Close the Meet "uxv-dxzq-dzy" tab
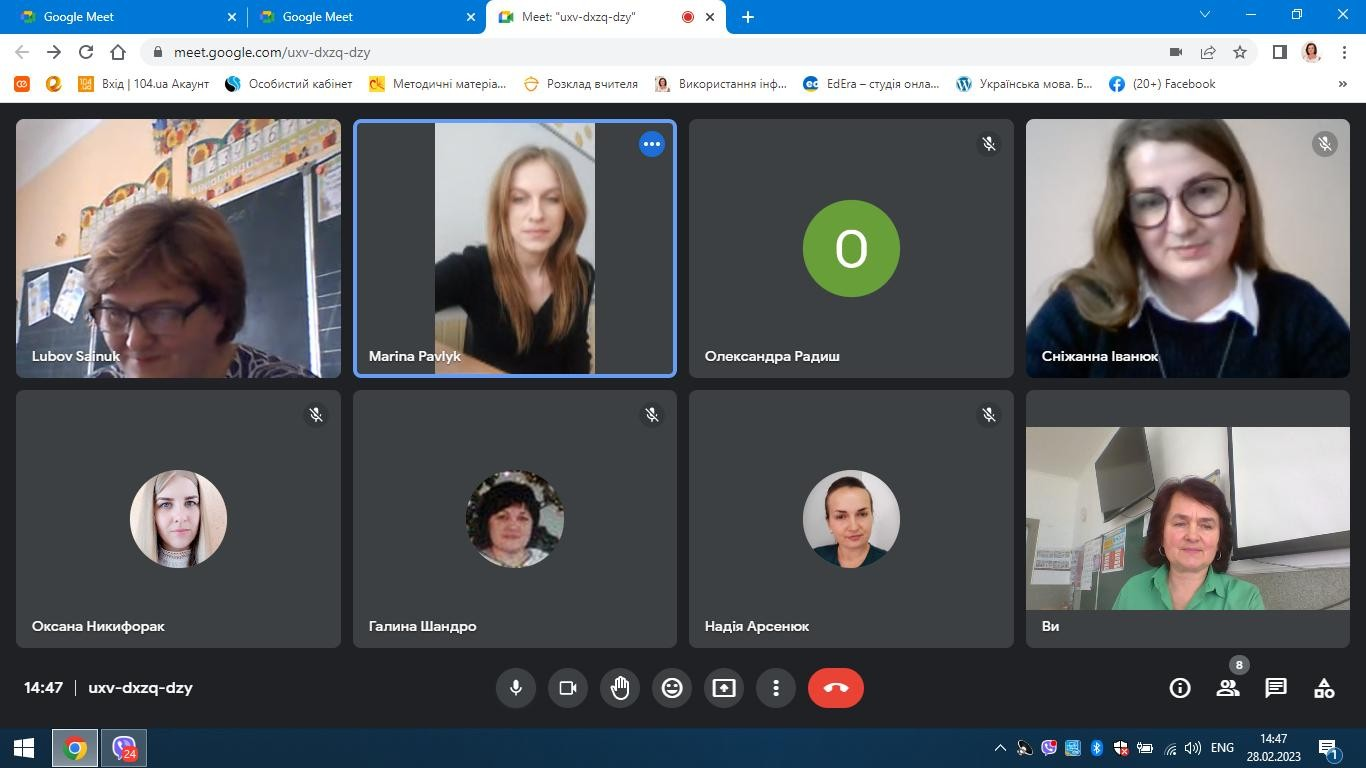The height and width of the screenshot is (768, 1366). [x=711, y=17]
